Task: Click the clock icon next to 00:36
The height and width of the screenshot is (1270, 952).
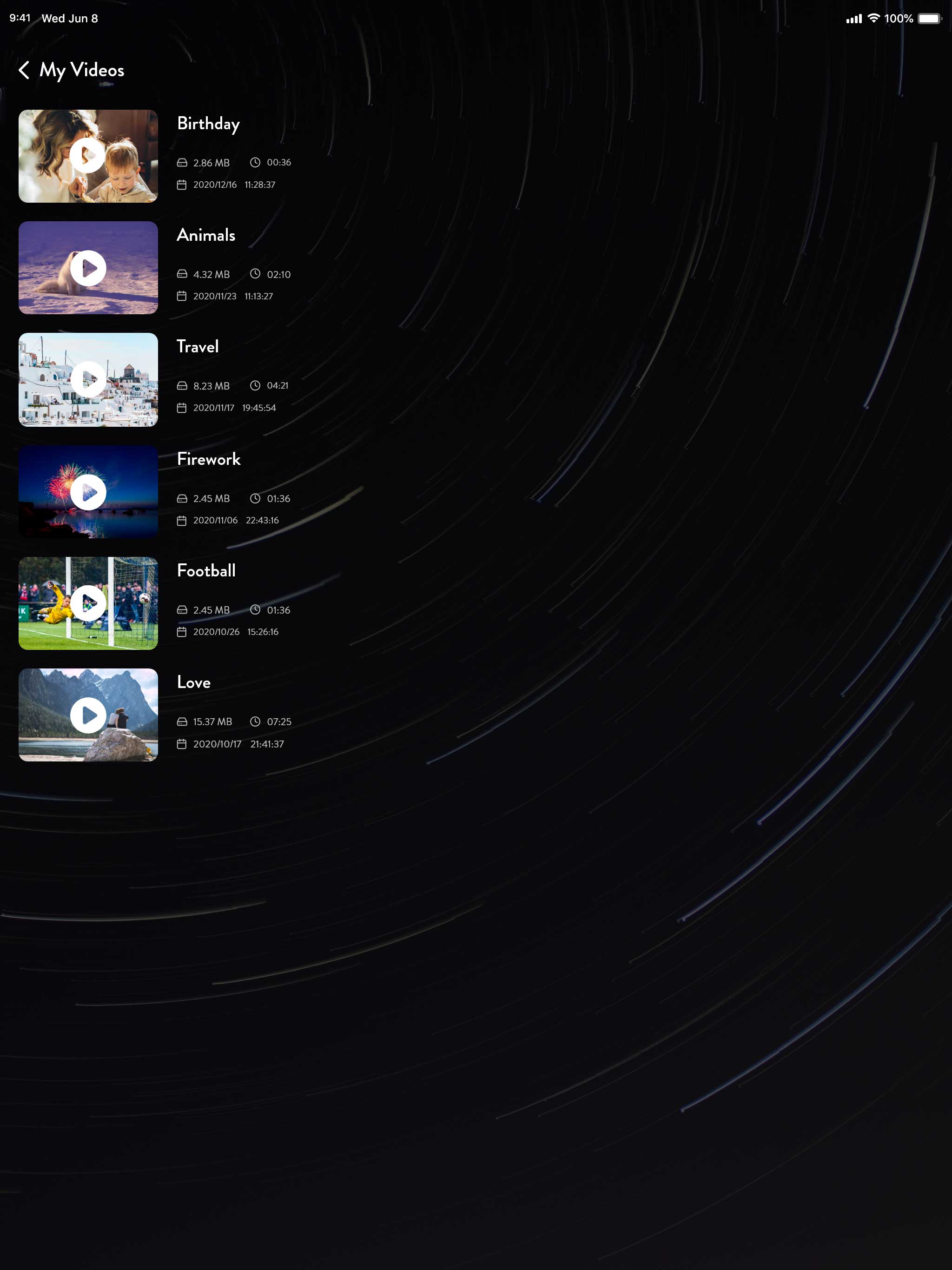Action: tap(255, 163)
